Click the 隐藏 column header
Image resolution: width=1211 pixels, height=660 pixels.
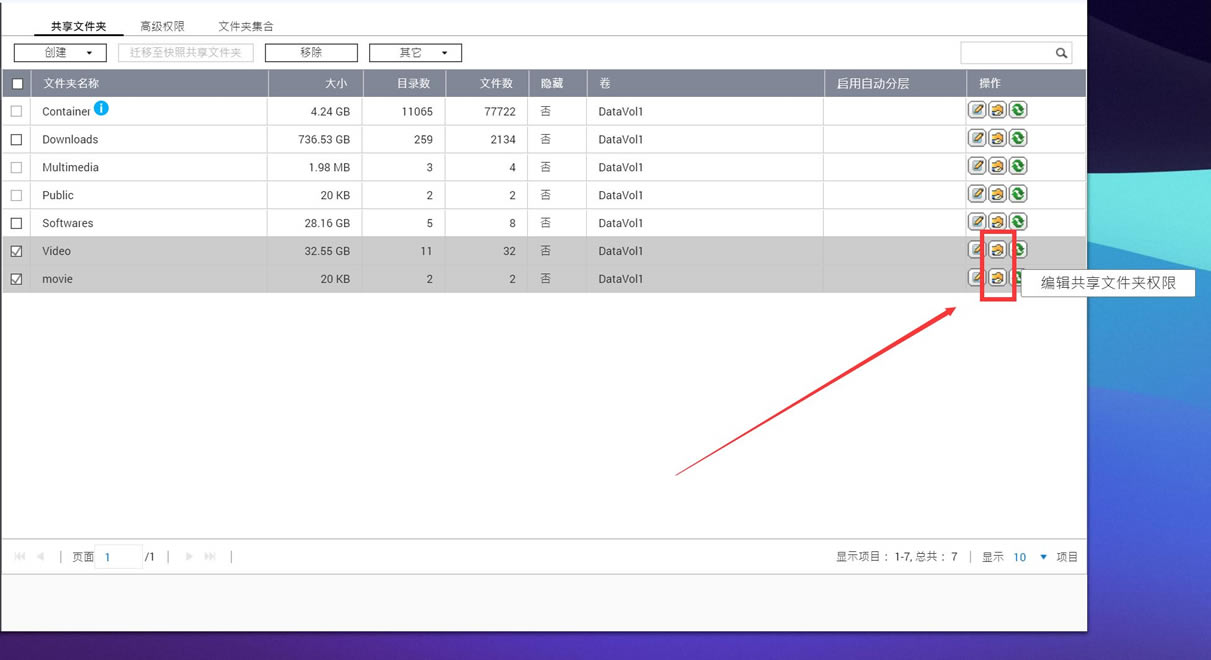coord(557,83)
